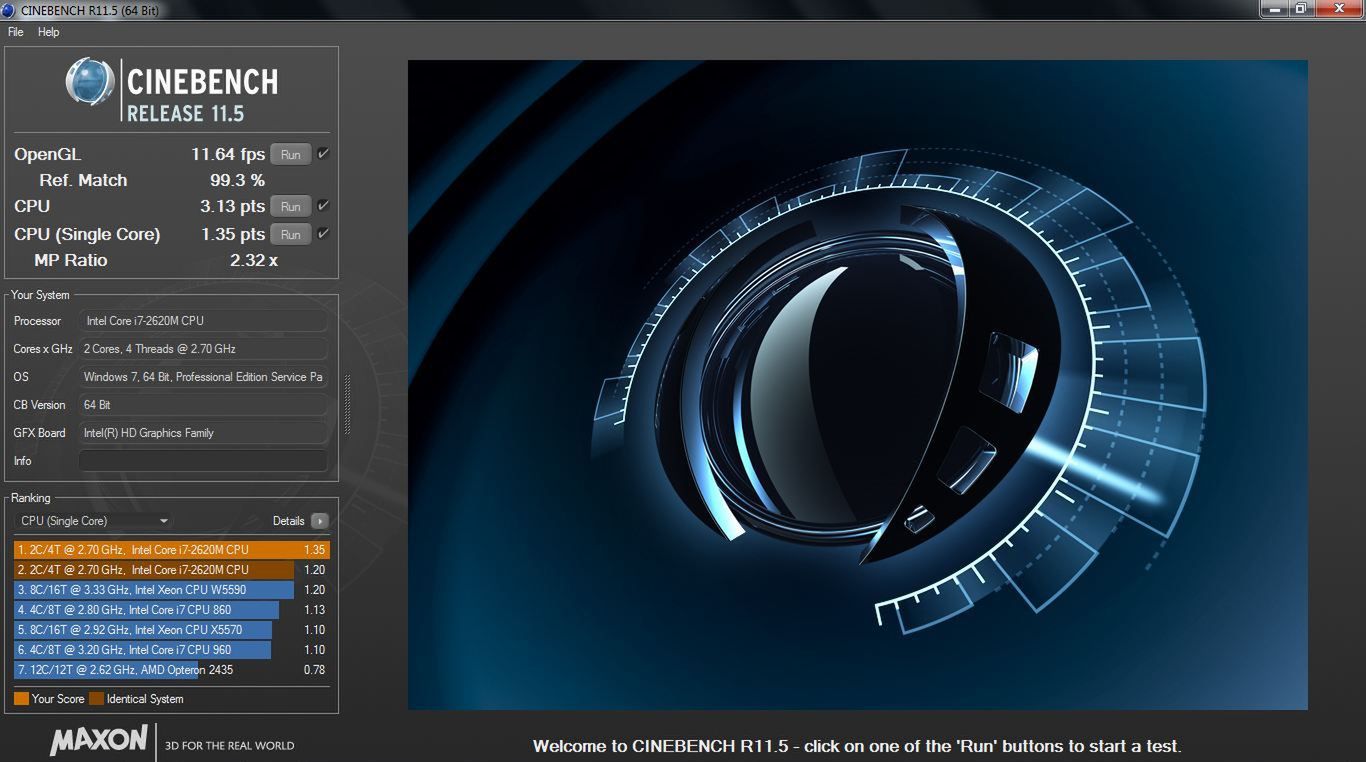Open the Help menu
Viewport: 1366px width, 762px height.
tap(49, 32)
